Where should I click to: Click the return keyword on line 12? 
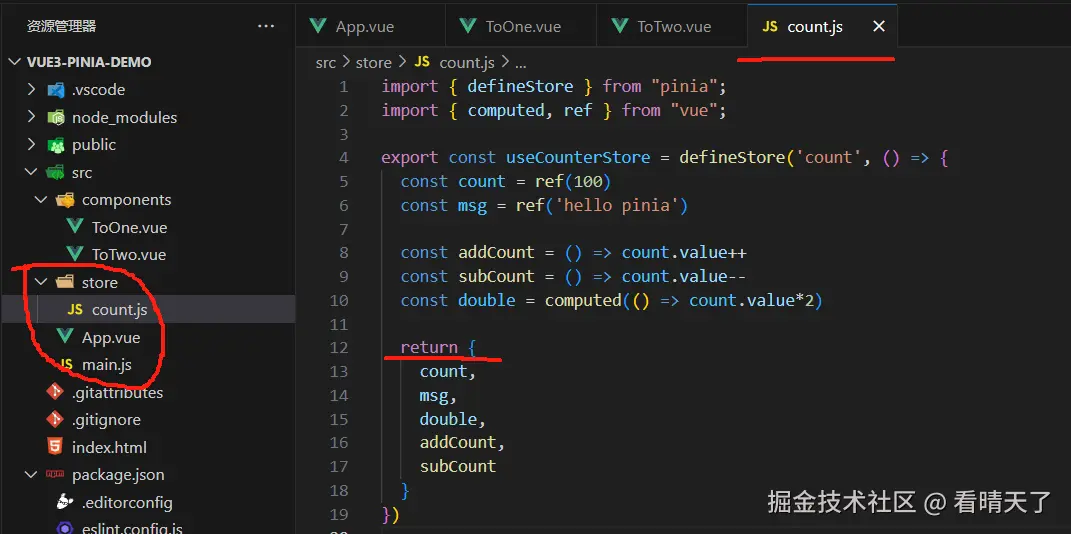tap(429, 348)
